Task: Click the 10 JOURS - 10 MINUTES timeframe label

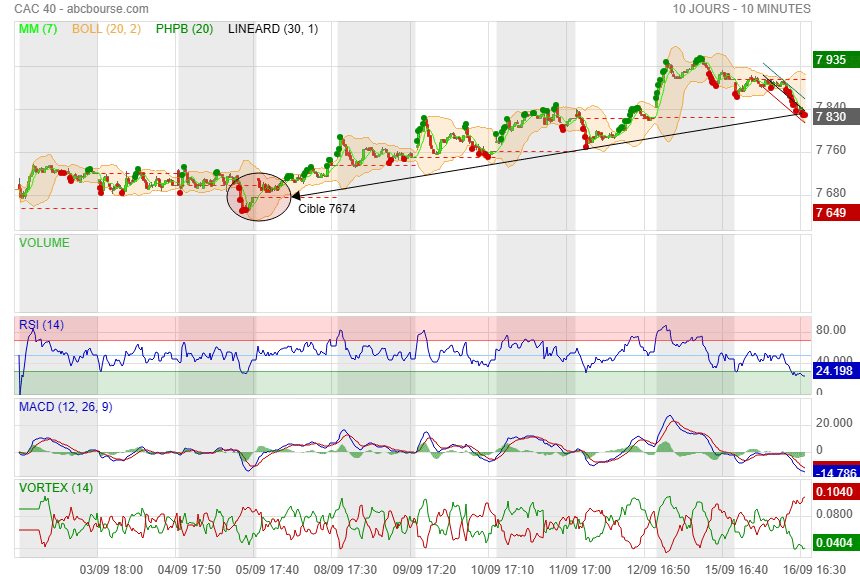Action: click(x=741, y=9)
